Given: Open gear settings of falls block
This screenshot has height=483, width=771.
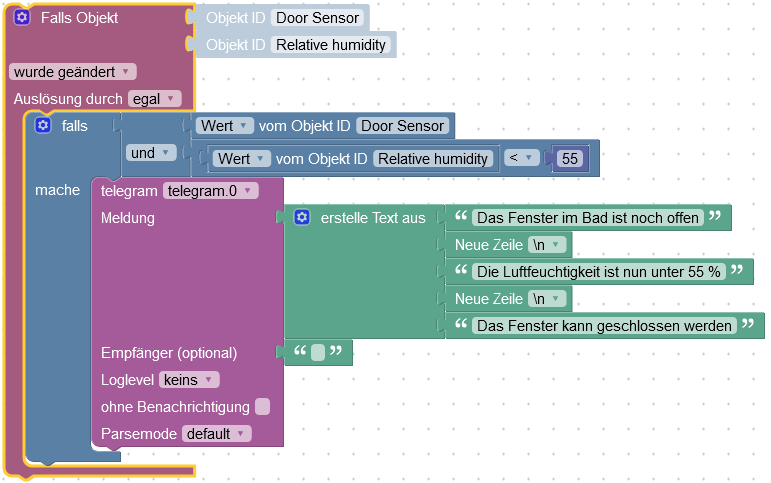Looking at the screenshot, I should [x=43, y=125].
